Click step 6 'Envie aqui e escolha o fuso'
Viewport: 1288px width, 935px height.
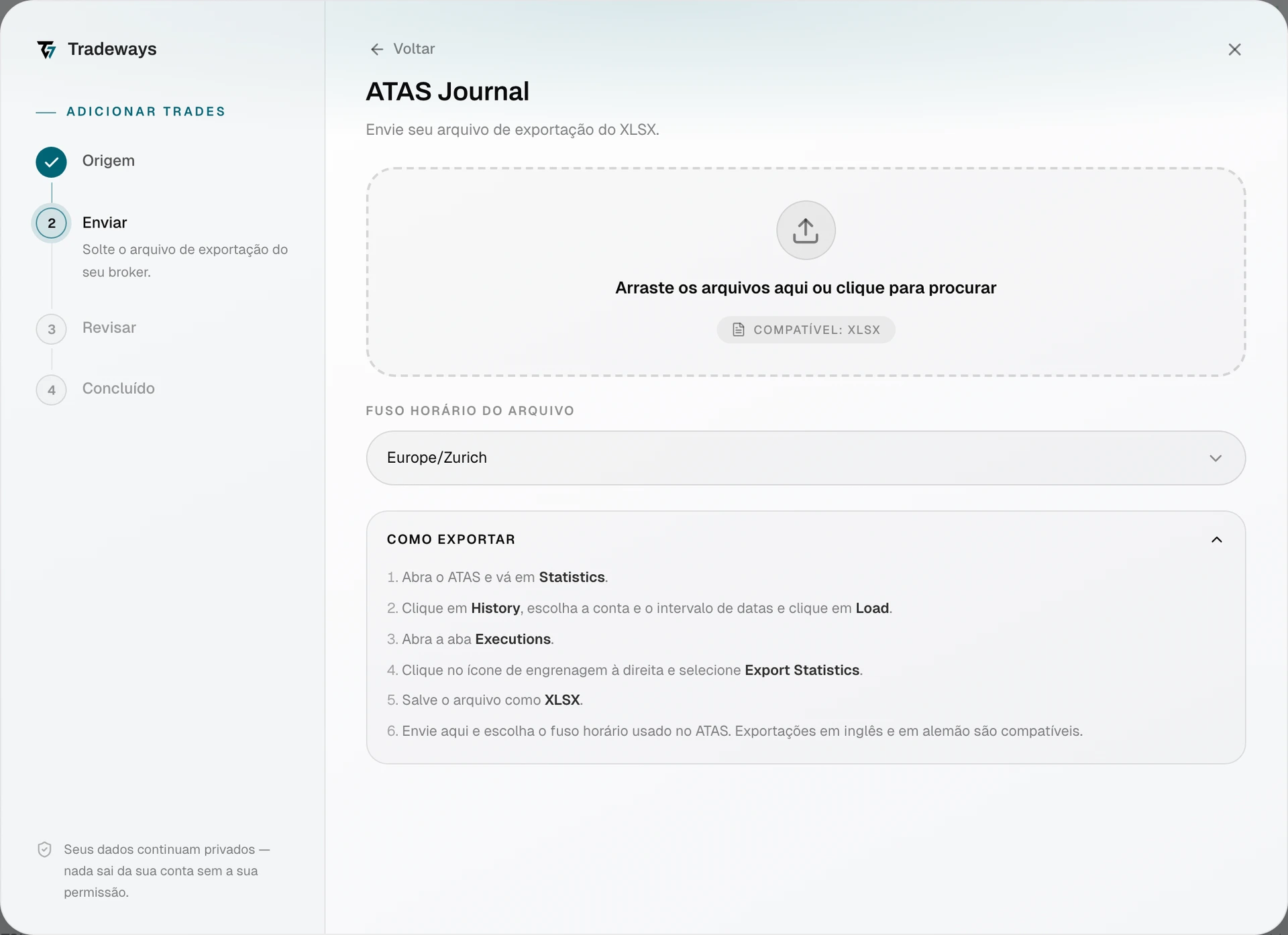(735, 731)
